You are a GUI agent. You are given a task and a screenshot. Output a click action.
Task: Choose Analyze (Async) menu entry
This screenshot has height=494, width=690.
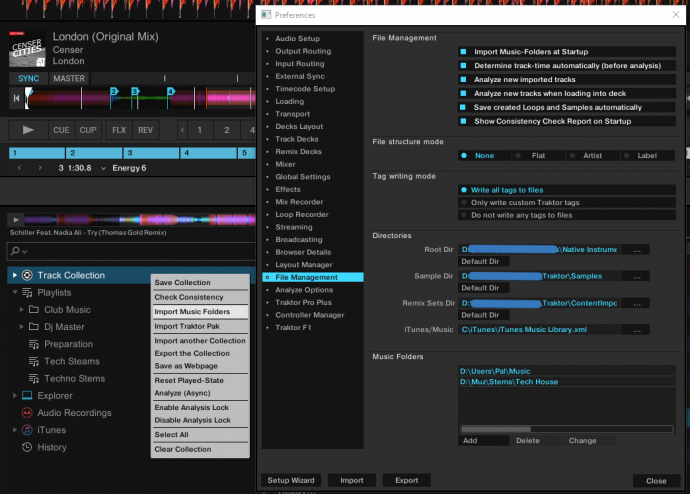200,393
